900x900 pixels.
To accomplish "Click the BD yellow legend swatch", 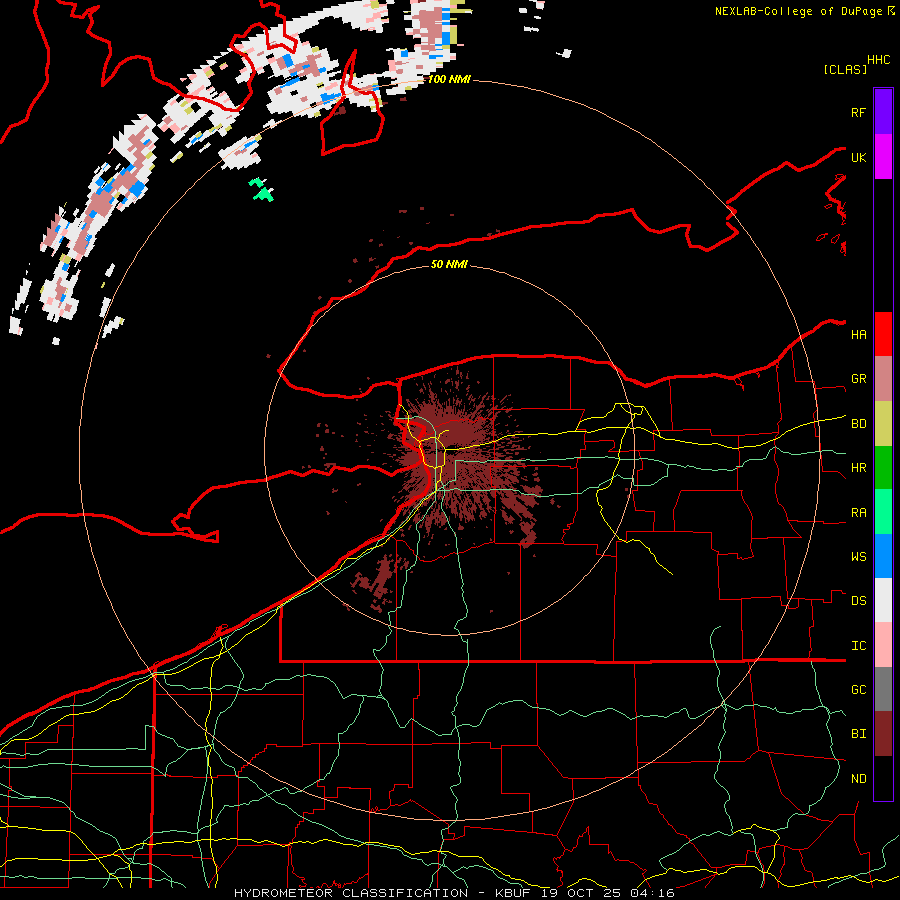I will coord(883,424).
